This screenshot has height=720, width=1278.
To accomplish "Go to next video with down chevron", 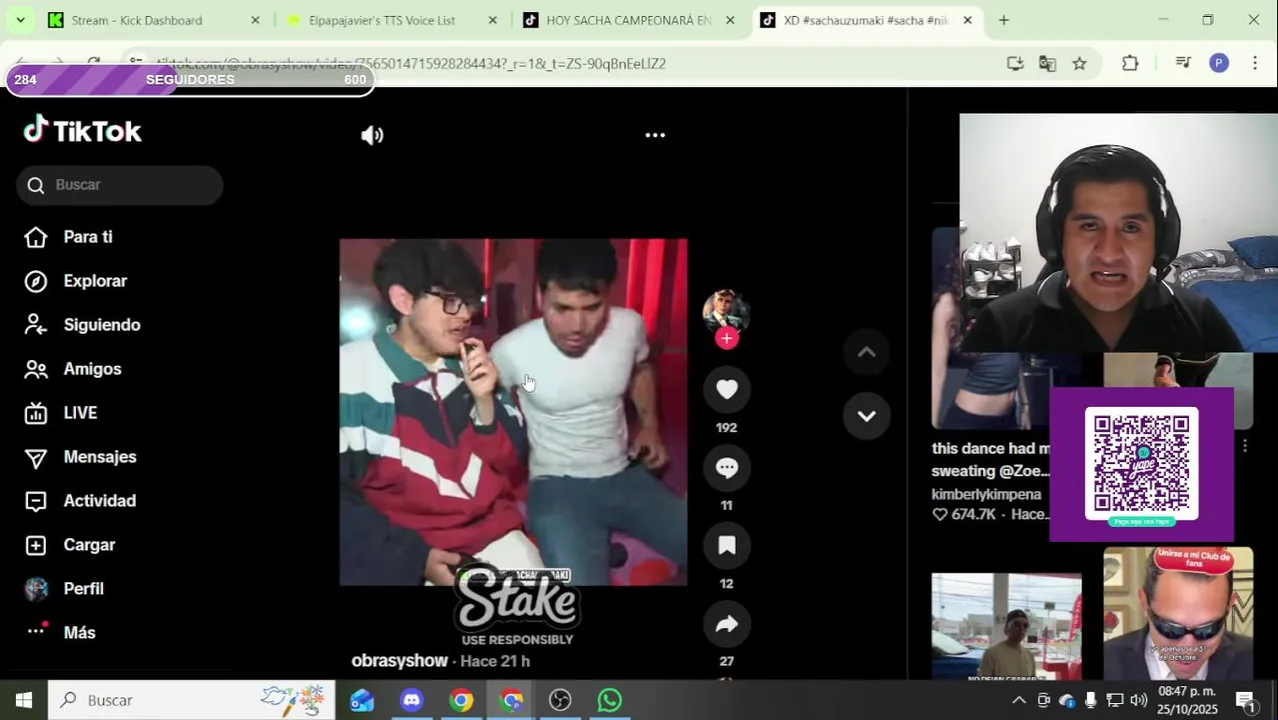I will point(867,416).
